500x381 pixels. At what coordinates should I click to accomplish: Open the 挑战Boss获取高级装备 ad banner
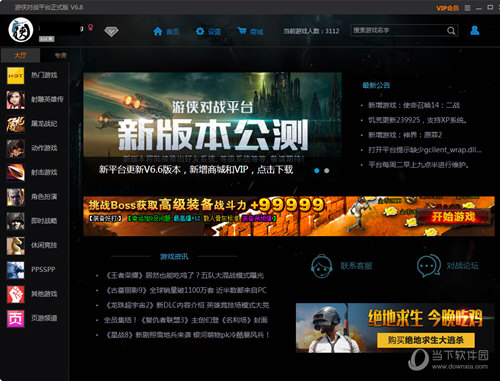[289, 216]
